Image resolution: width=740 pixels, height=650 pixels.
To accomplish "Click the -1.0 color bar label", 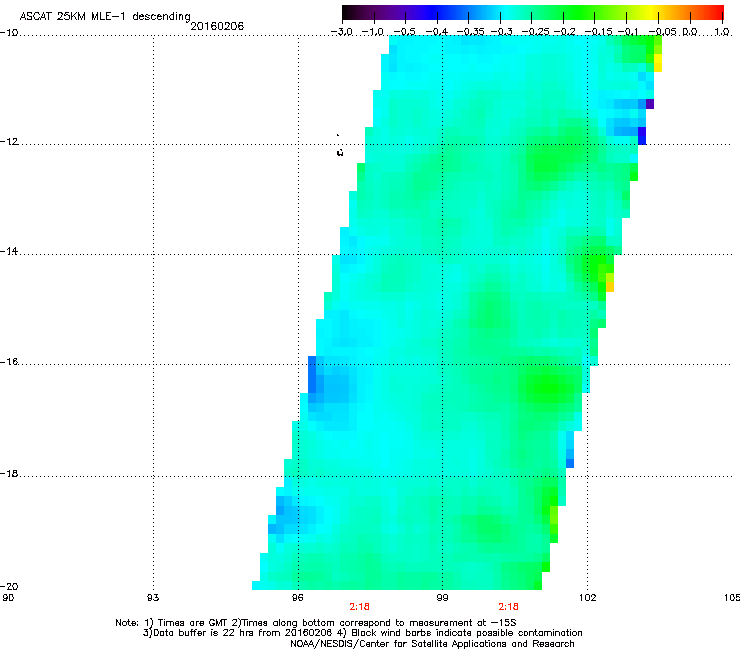I will pyautogui.click(x=373, y=32).
